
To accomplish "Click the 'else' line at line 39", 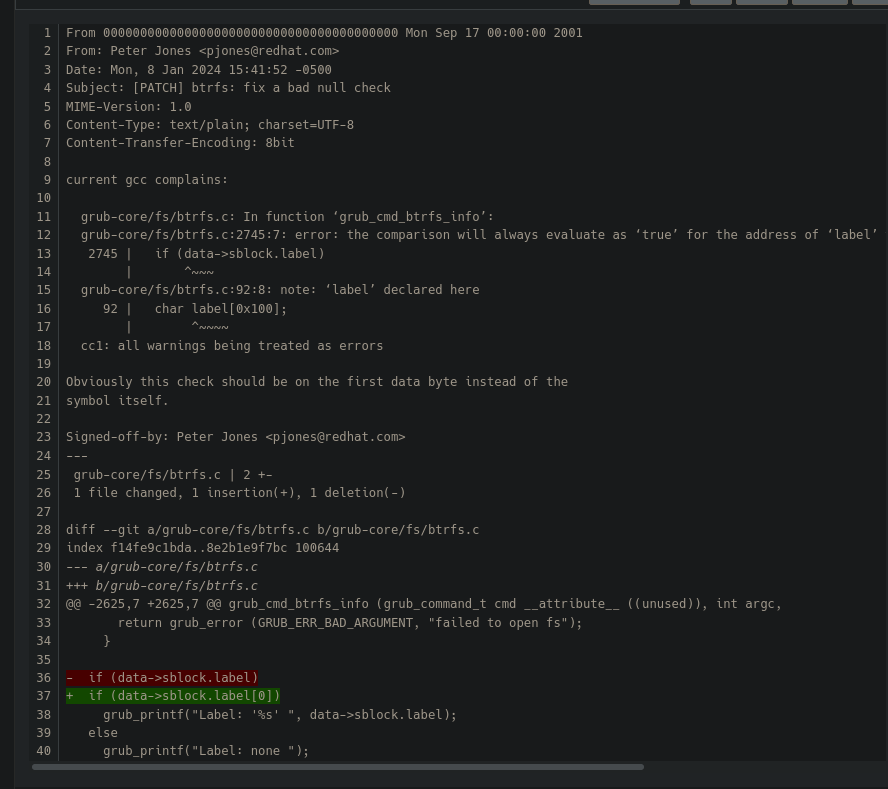I will tap(103, 733).
